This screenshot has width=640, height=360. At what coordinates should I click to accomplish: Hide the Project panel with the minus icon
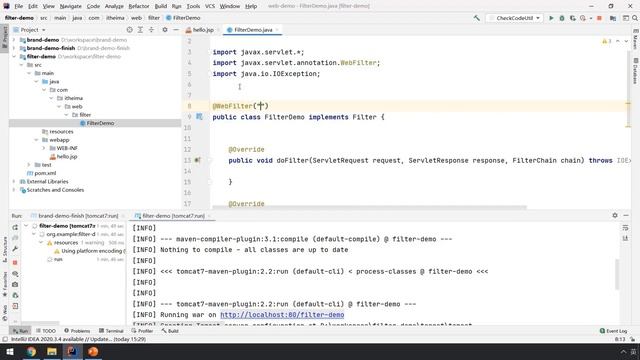tap(176, 30)
